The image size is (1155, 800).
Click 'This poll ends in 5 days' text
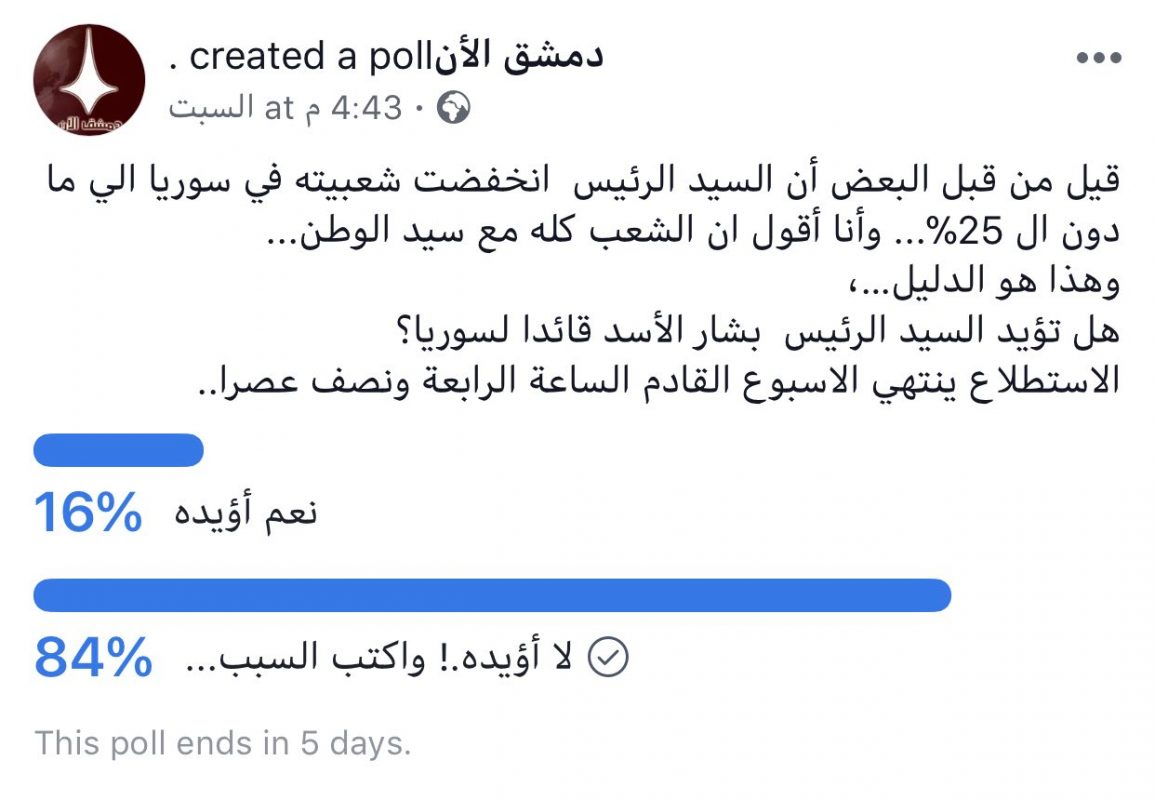222,743
